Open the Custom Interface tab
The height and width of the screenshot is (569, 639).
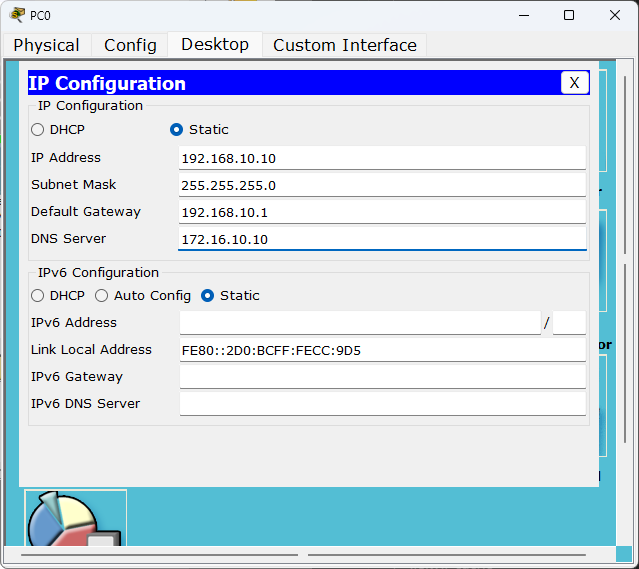(345, 45)
